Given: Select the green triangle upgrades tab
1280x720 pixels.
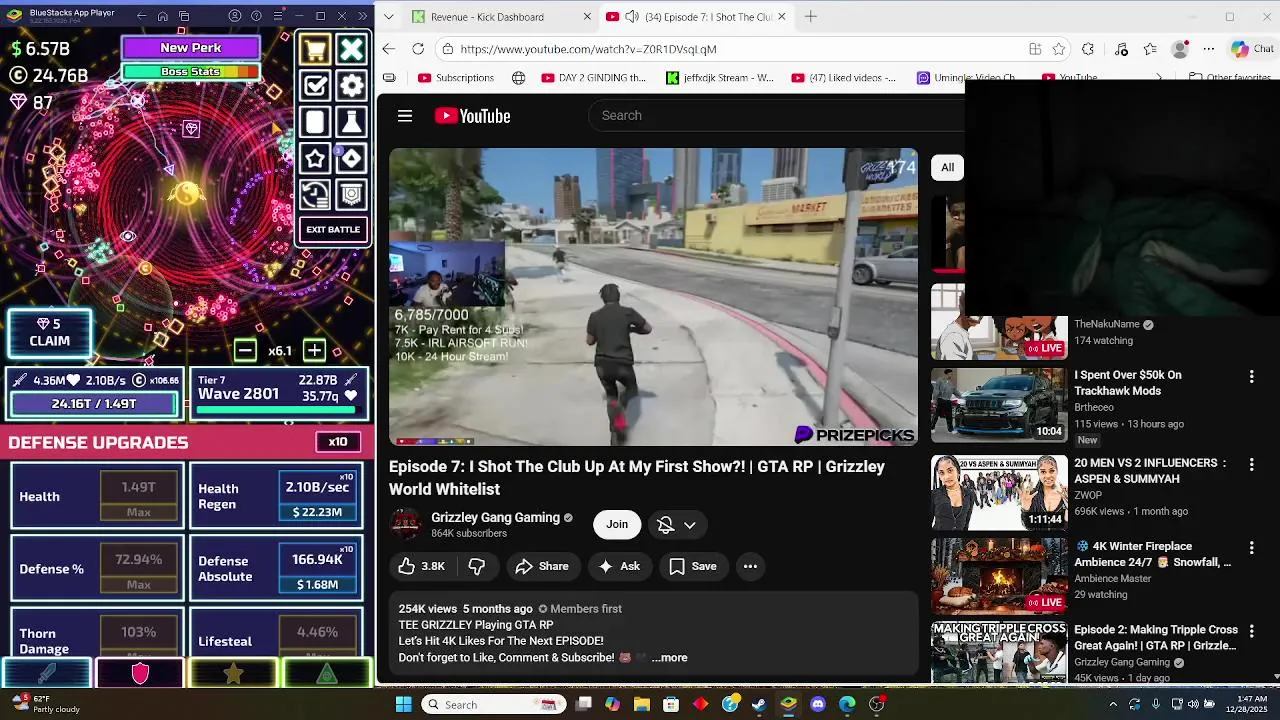Looking at the screenshot, I should click(x=327, y=674).
